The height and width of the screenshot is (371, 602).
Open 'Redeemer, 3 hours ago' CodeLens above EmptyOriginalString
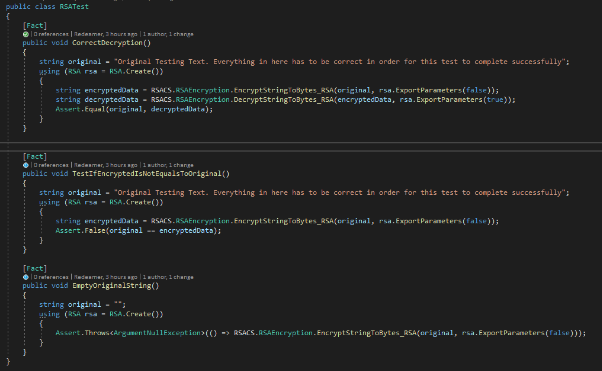click(105, 277)
